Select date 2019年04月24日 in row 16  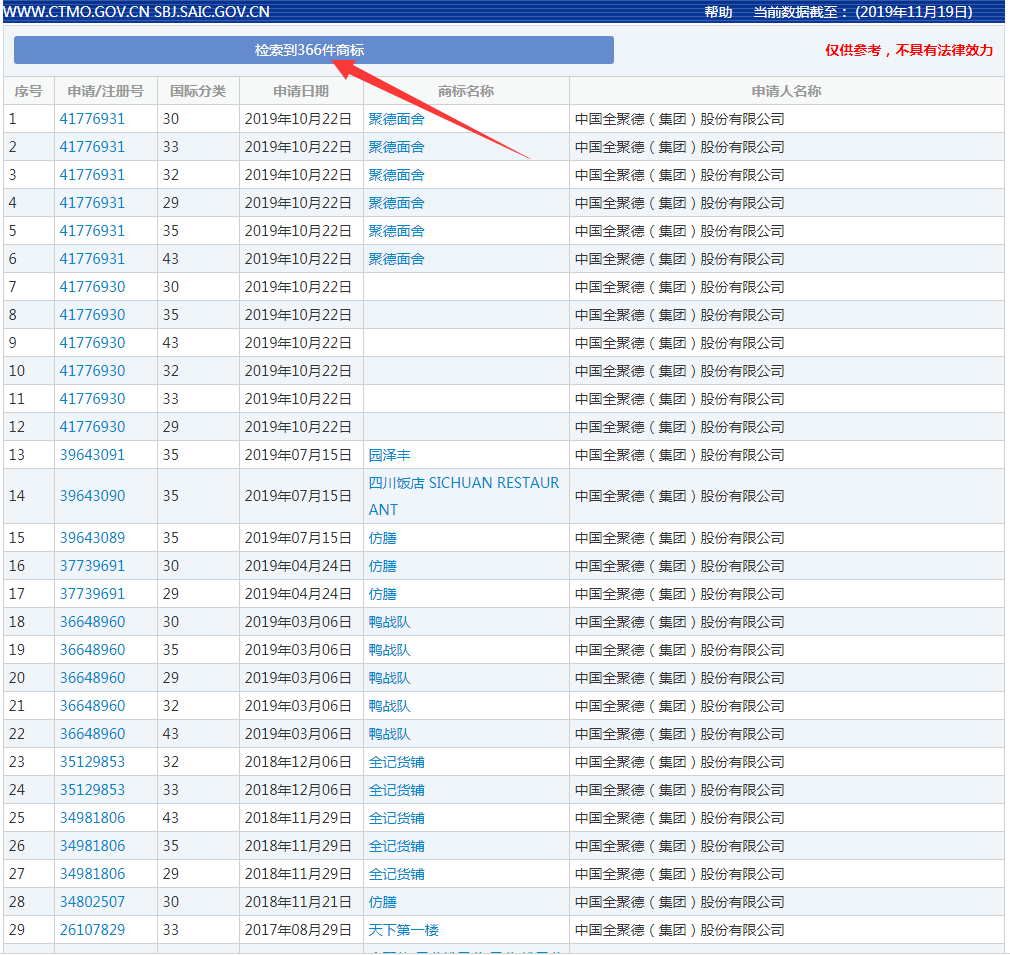pos(298,566)
